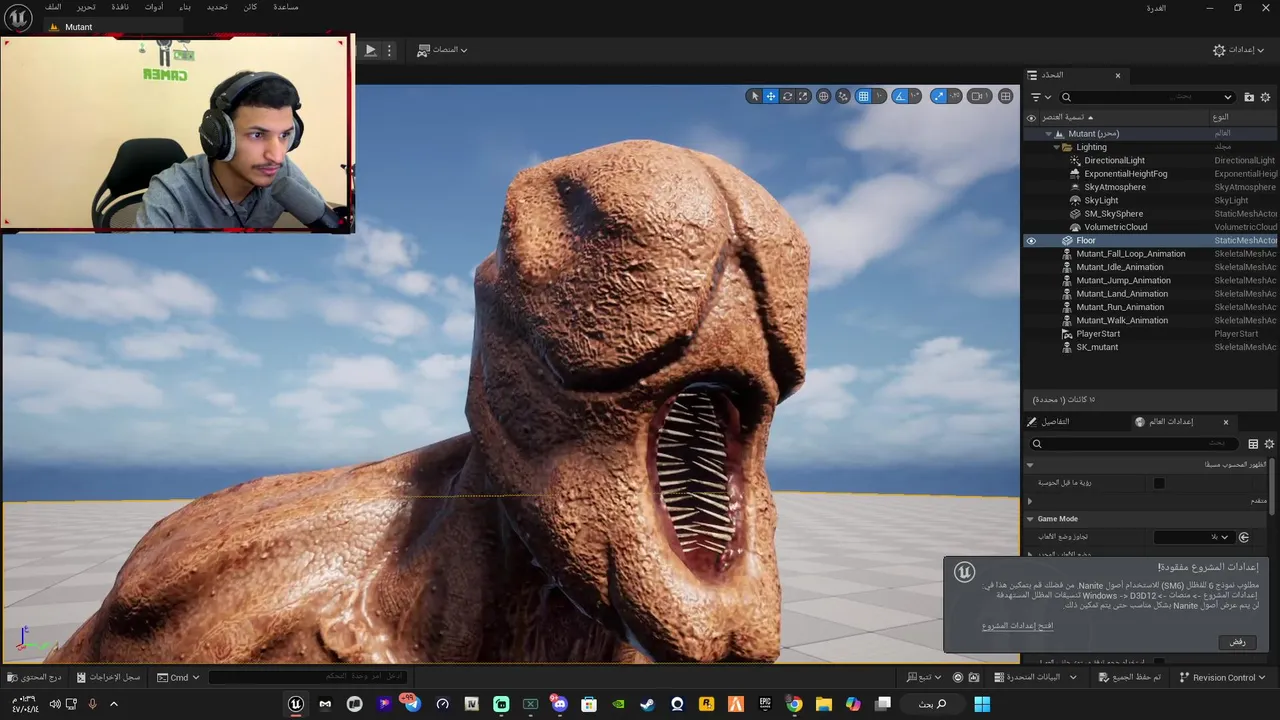Open the Build menu in the menu bar
Viewport: 1280px width, 720px height.
[185, 7]
